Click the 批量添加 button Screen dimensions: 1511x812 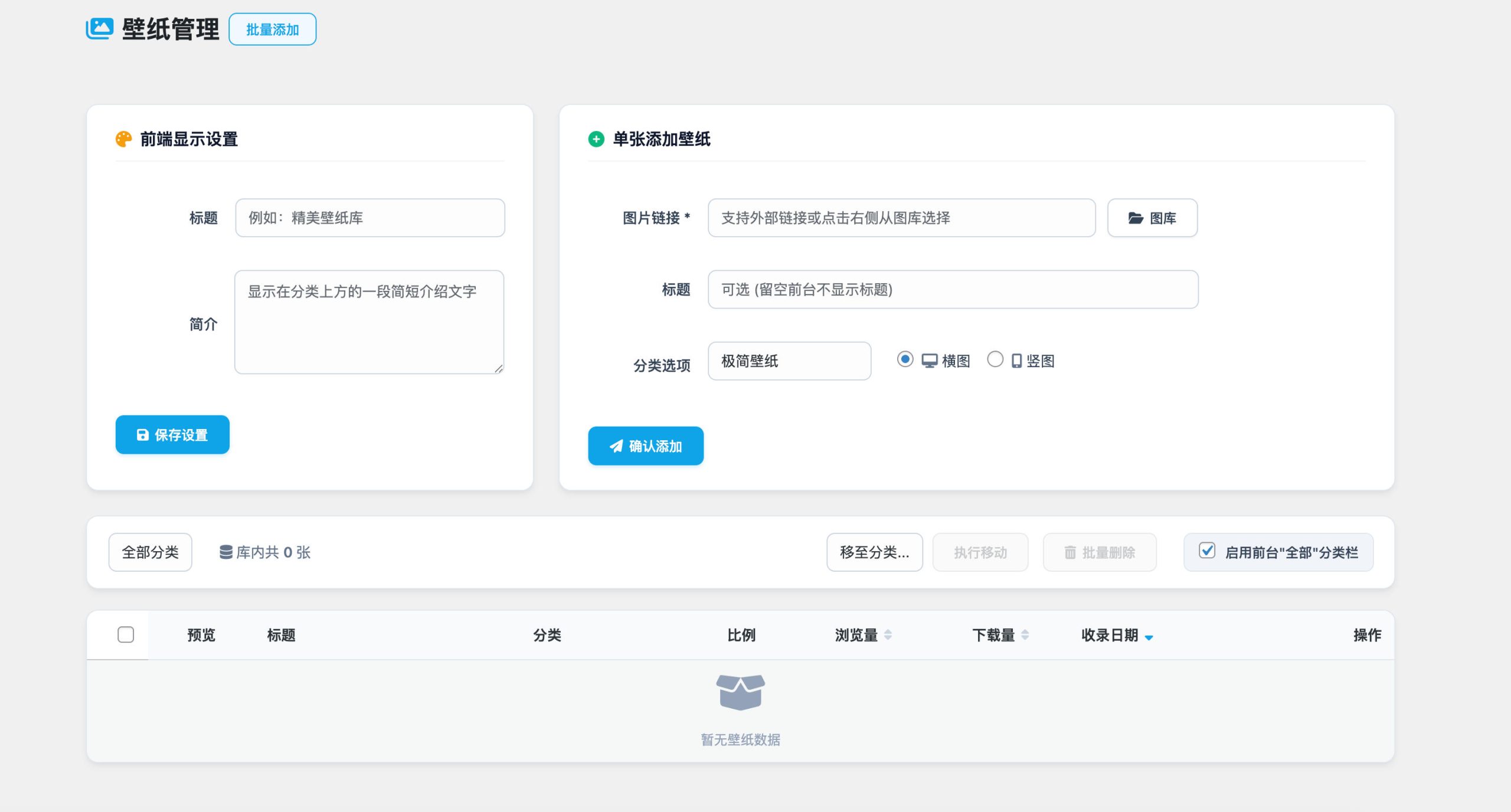273,30
